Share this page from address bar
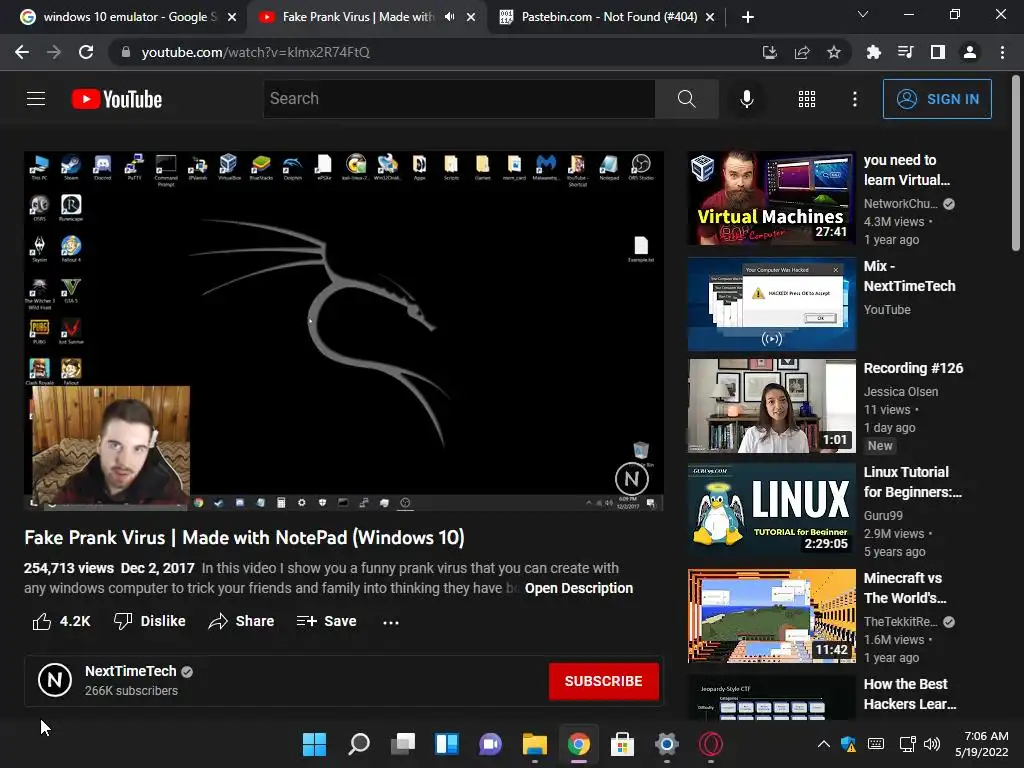The height and width of the screenshot is (768, 1024). pos(801,52)
